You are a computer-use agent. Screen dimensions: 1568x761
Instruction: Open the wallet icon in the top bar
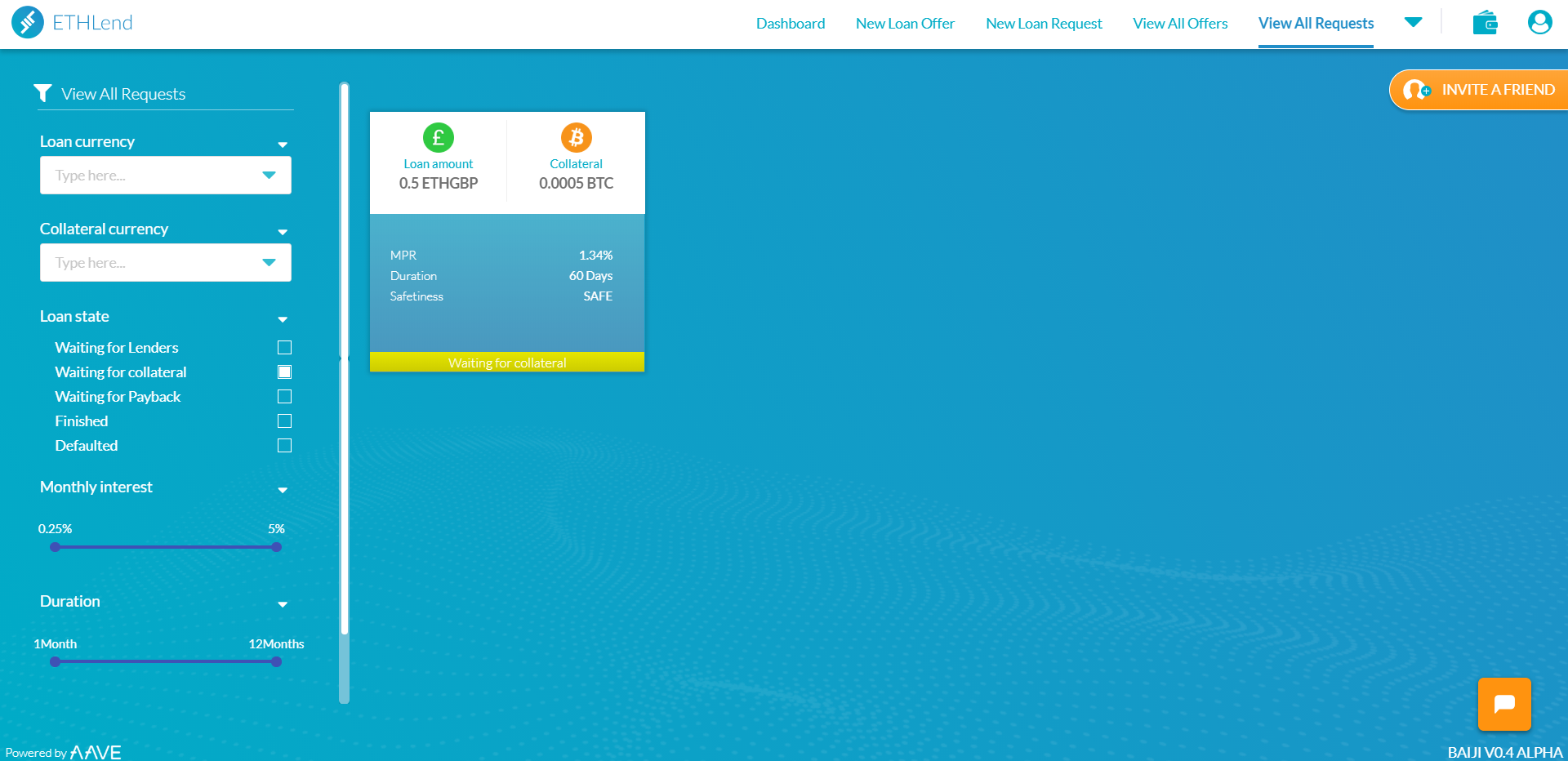coord(1485,22)
